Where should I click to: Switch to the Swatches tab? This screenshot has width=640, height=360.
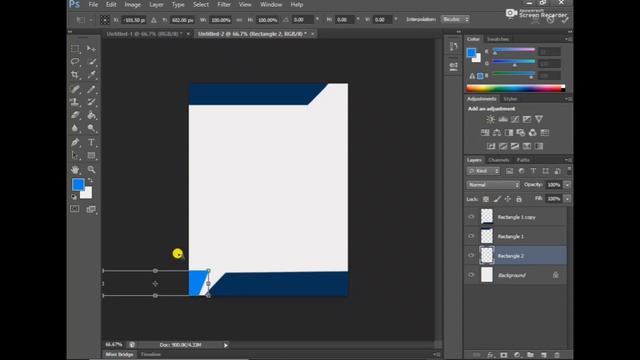pos(498,39)
